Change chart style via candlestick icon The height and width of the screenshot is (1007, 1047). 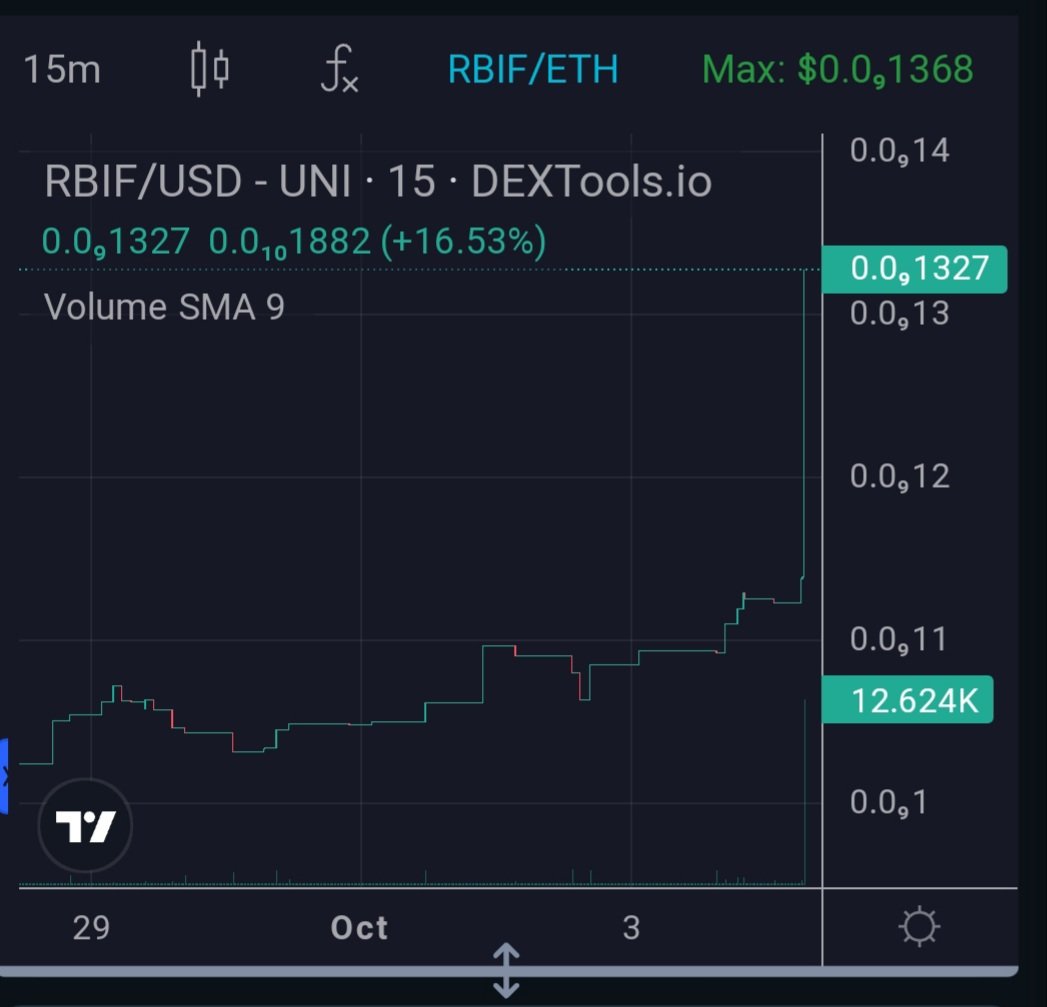click(x=210, y=69)
